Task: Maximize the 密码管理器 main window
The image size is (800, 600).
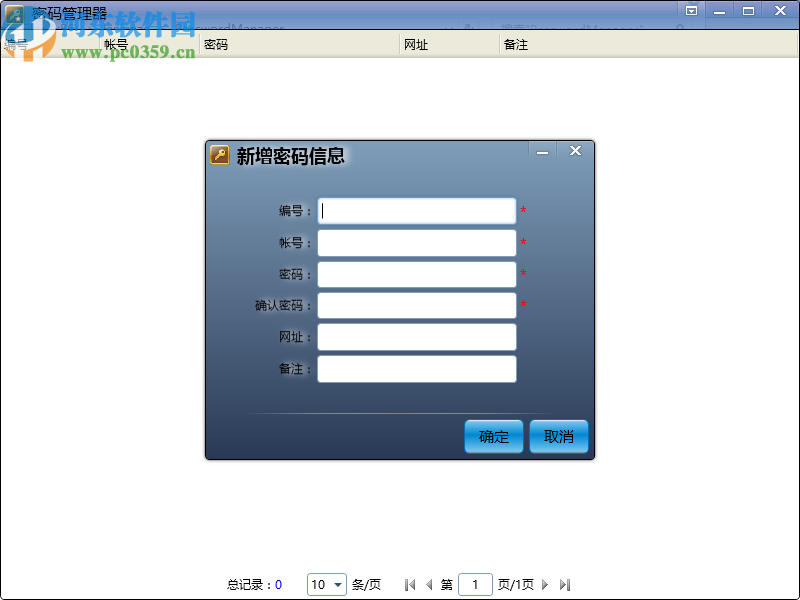Action: click(x=748, y=11)
